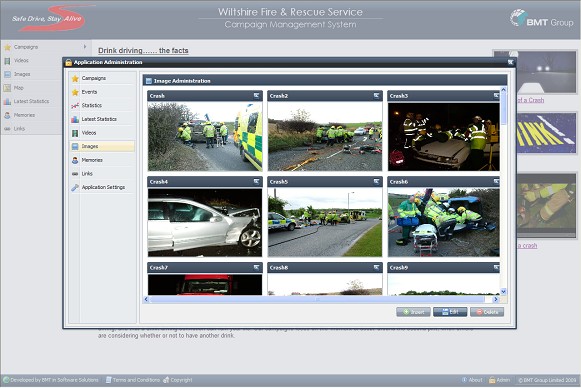The image size is (581, 388).
Task: Expand the Crash6 image panel corner icon
Action: (x=496, y=182)
